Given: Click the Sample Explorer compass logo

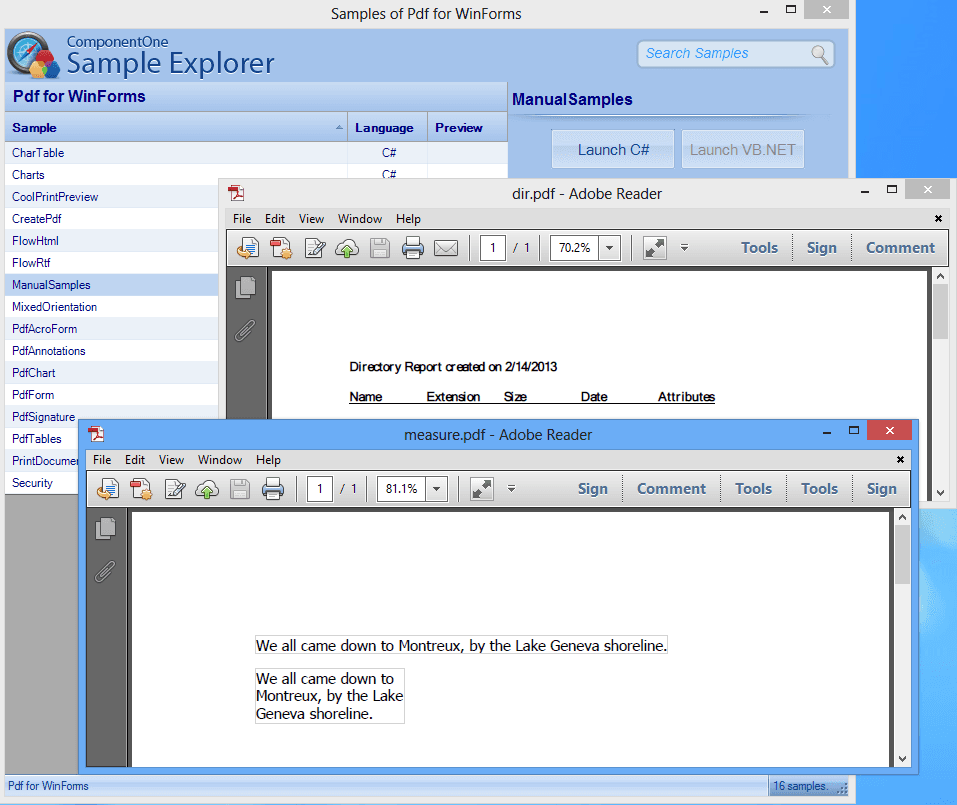Looking at the screenshot, I should coord(34,56).
